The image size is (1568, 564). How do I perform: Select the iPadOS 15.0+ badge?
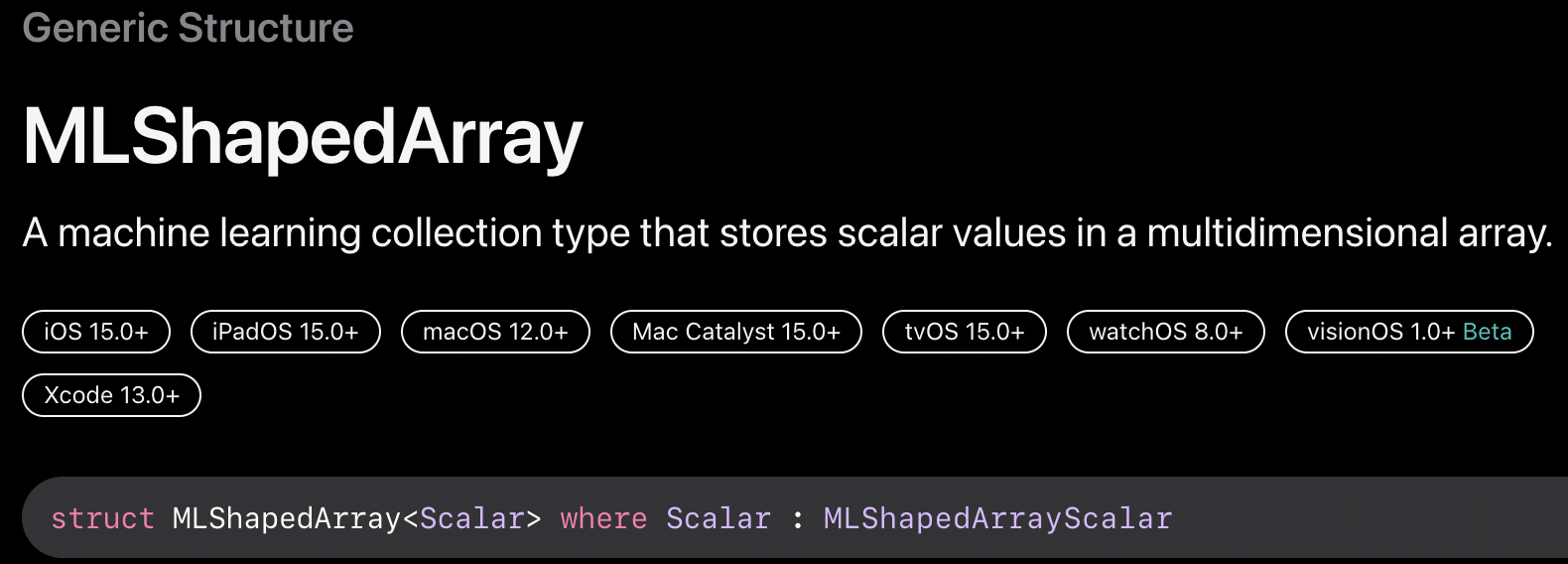tap(285, 332)
